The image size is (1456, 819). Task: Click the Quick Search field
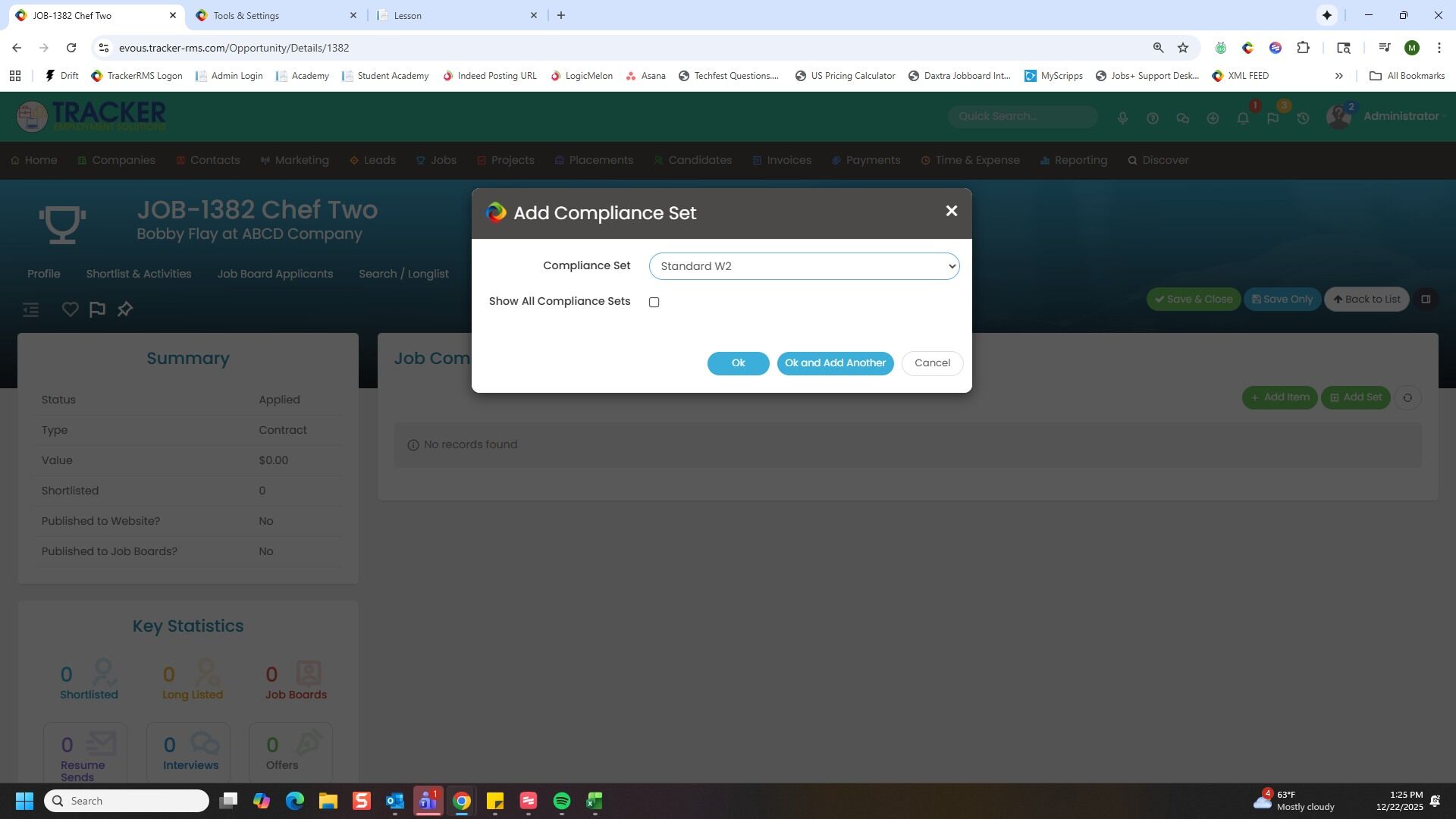point(1021,117)
